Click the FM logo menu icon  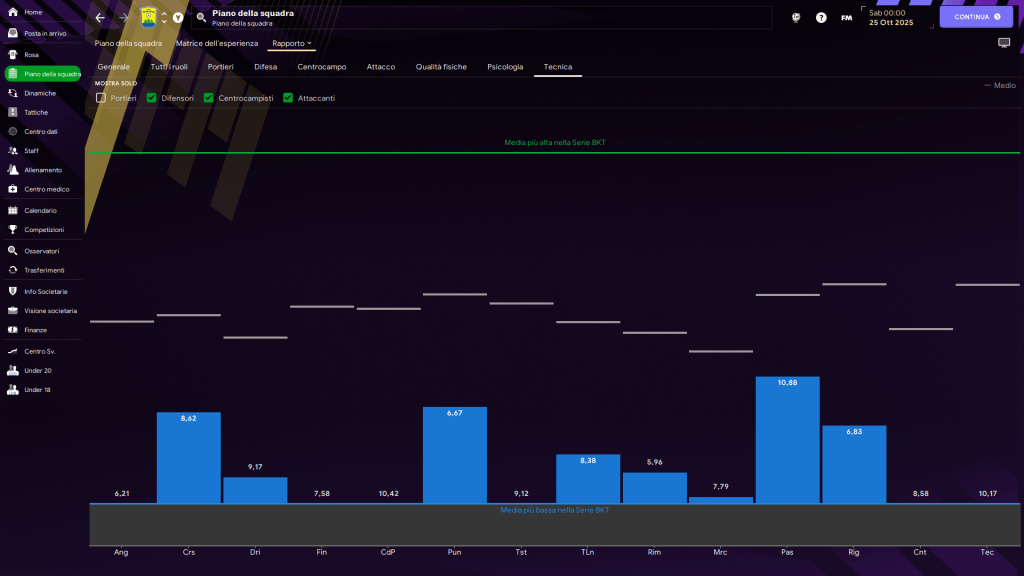[847, 18]
